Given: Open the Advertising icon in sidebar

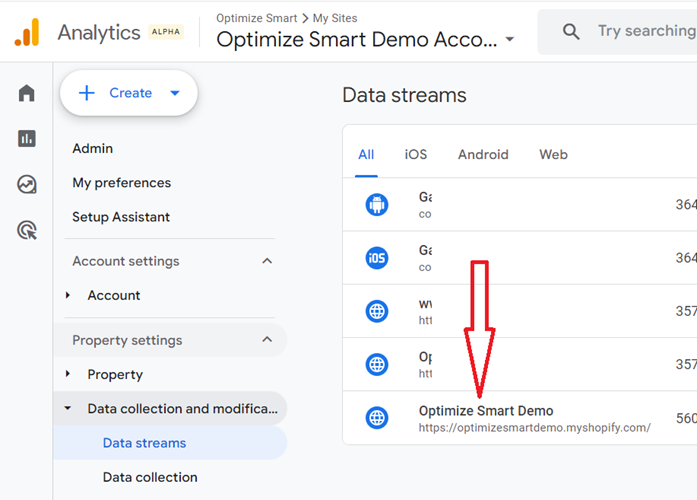Looking at the screenshot, I should [x=27, y=230].
